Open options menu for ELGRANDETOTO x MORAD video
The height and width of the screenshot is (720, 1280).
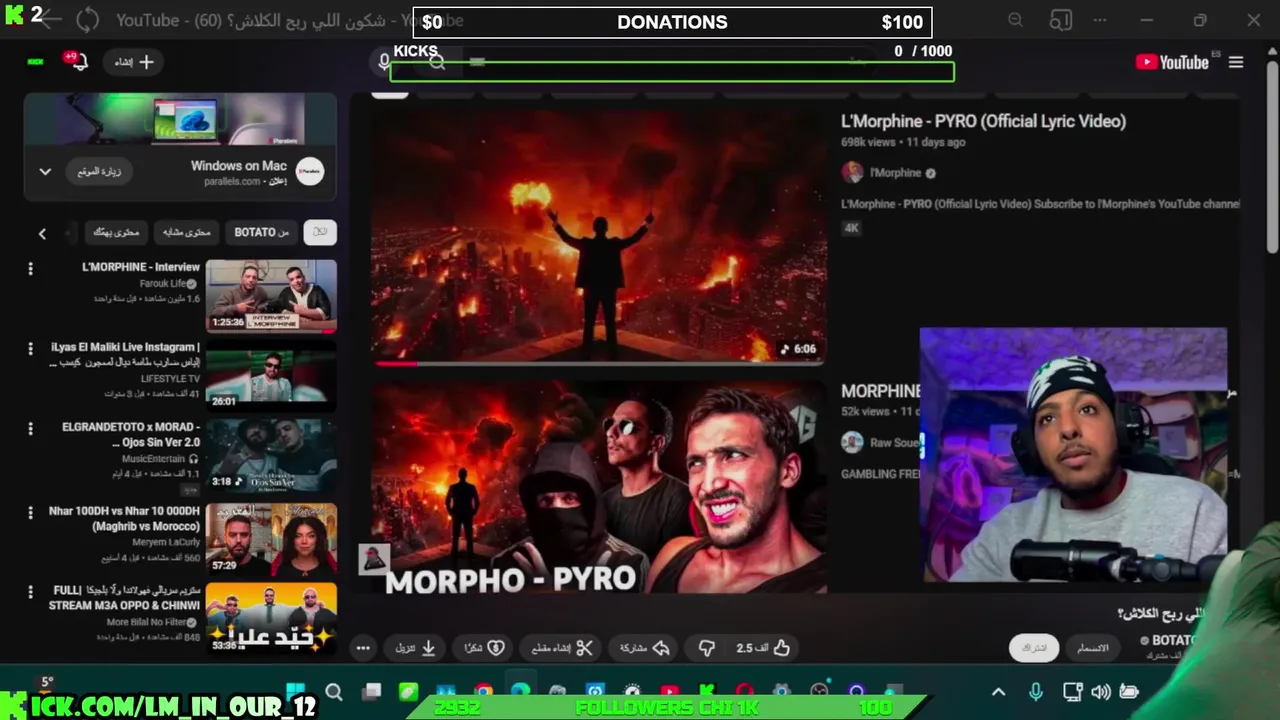(x=30, y=428)
